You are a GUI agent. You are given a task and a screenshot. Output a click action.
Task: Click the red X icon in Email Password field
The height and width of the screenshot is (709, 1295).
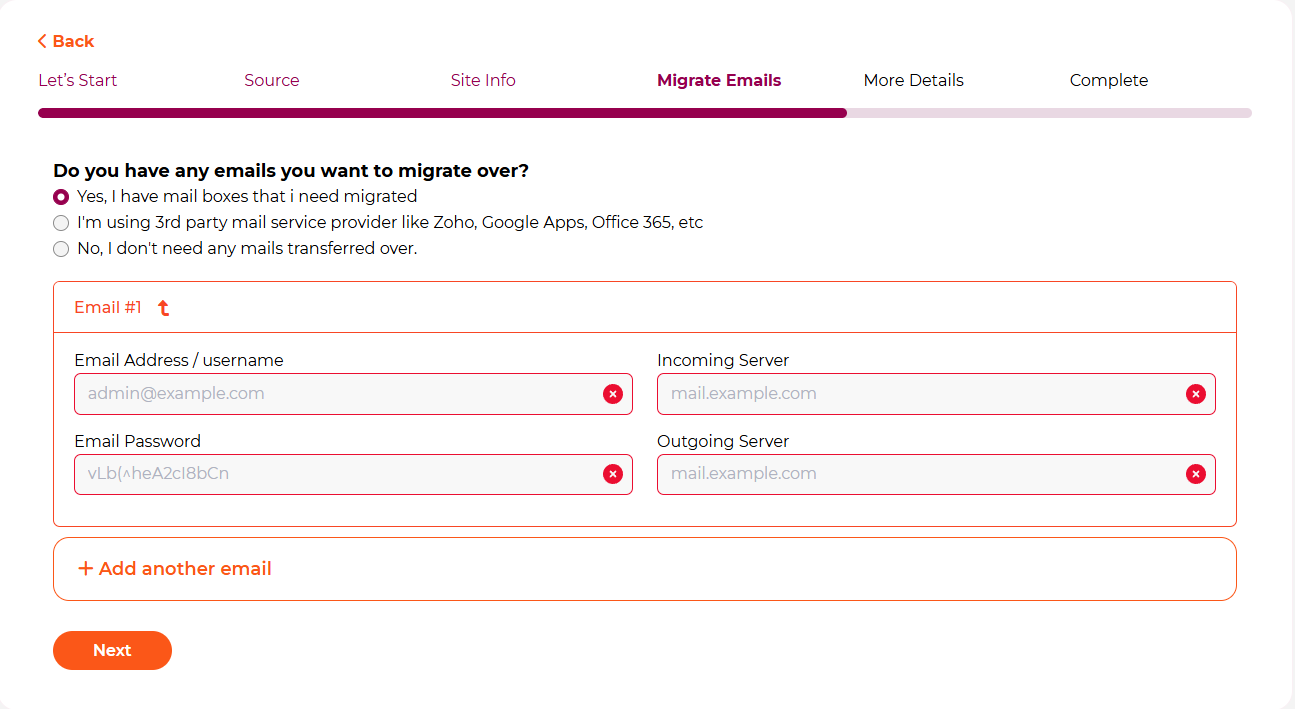(x=613, y=474)
